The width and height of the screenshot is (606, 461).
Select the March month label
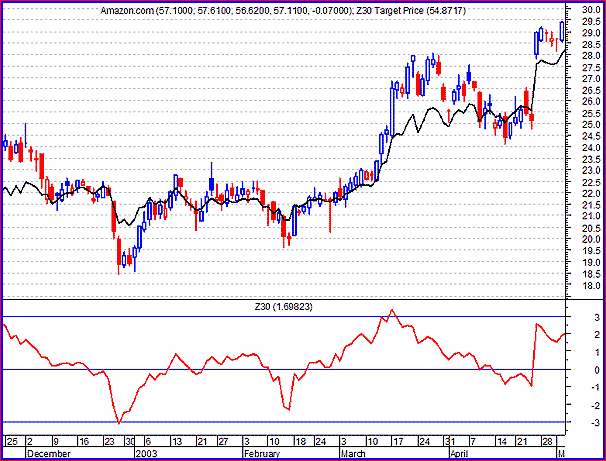click(x=353, y=453)
